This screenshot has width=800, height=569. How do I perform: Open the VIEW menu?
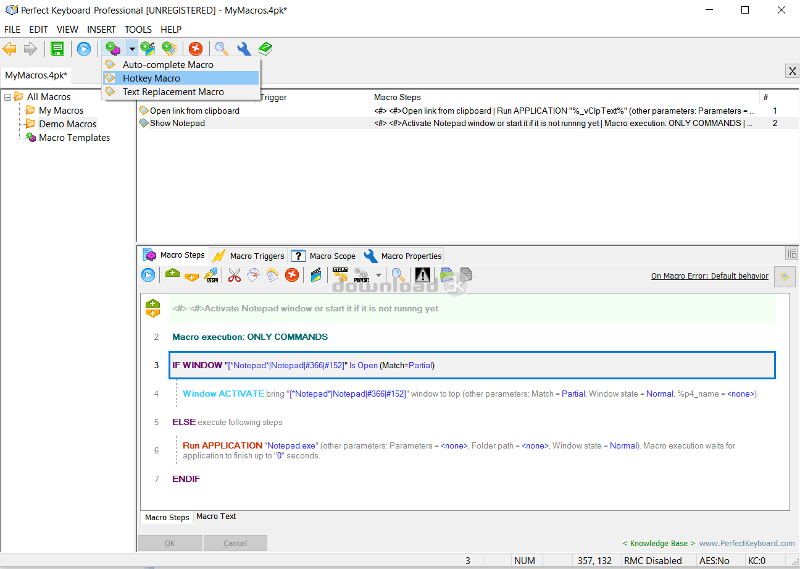[x=67, y=30]
